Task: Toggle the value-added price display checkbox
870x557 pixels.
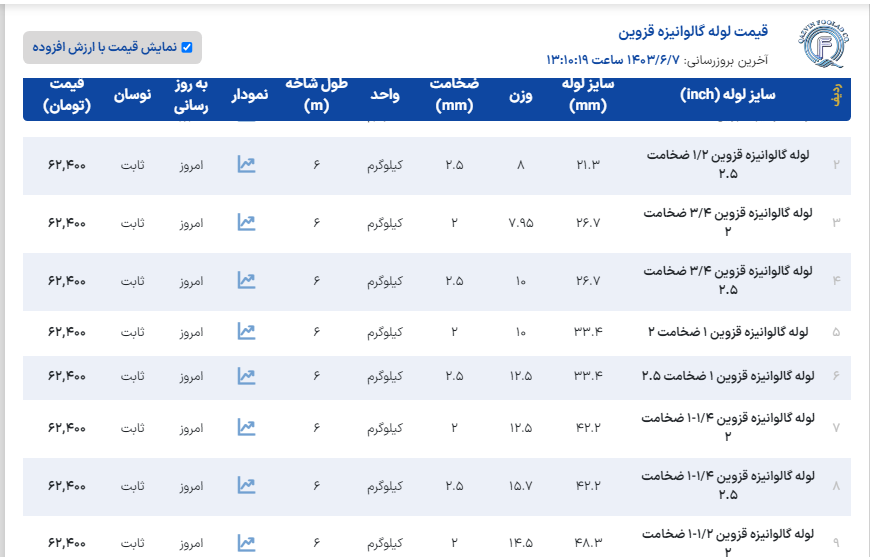Action: [186, 47]
